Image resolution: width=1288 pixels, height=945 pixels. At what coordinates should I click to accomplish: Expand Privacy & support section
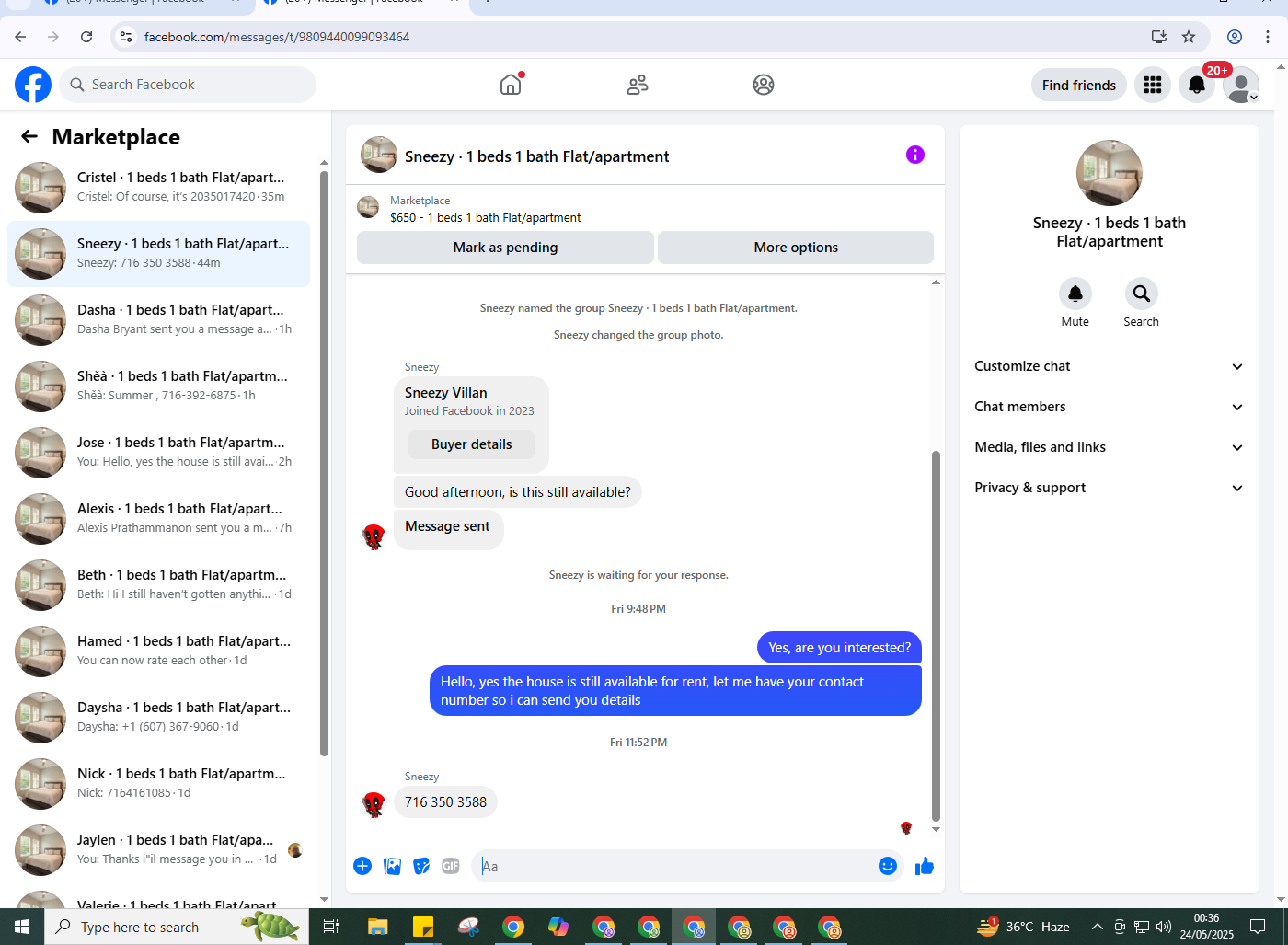[x=1109, y=488]
